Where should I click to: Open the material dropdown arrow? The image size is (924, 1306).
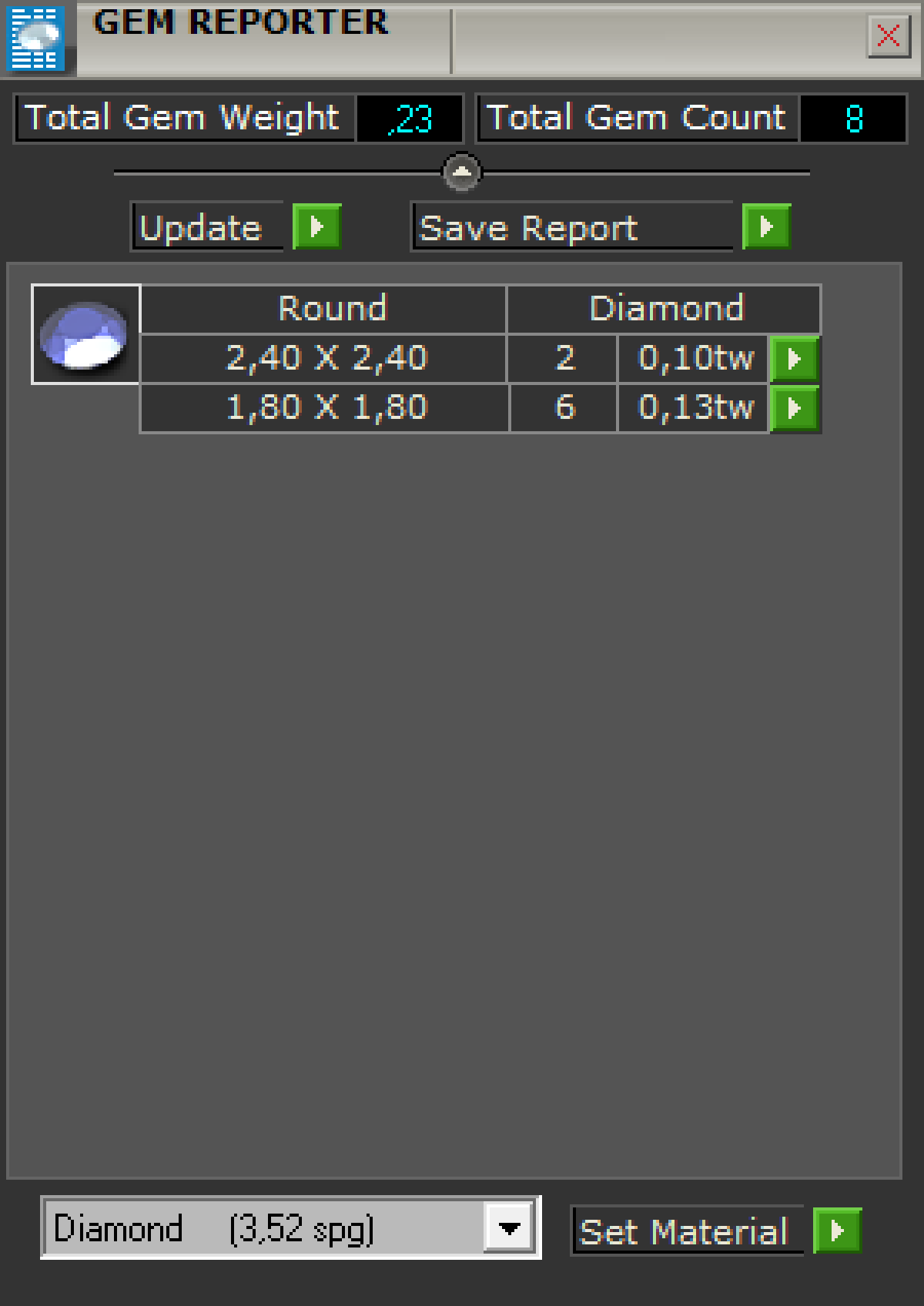pos(510,1227)
